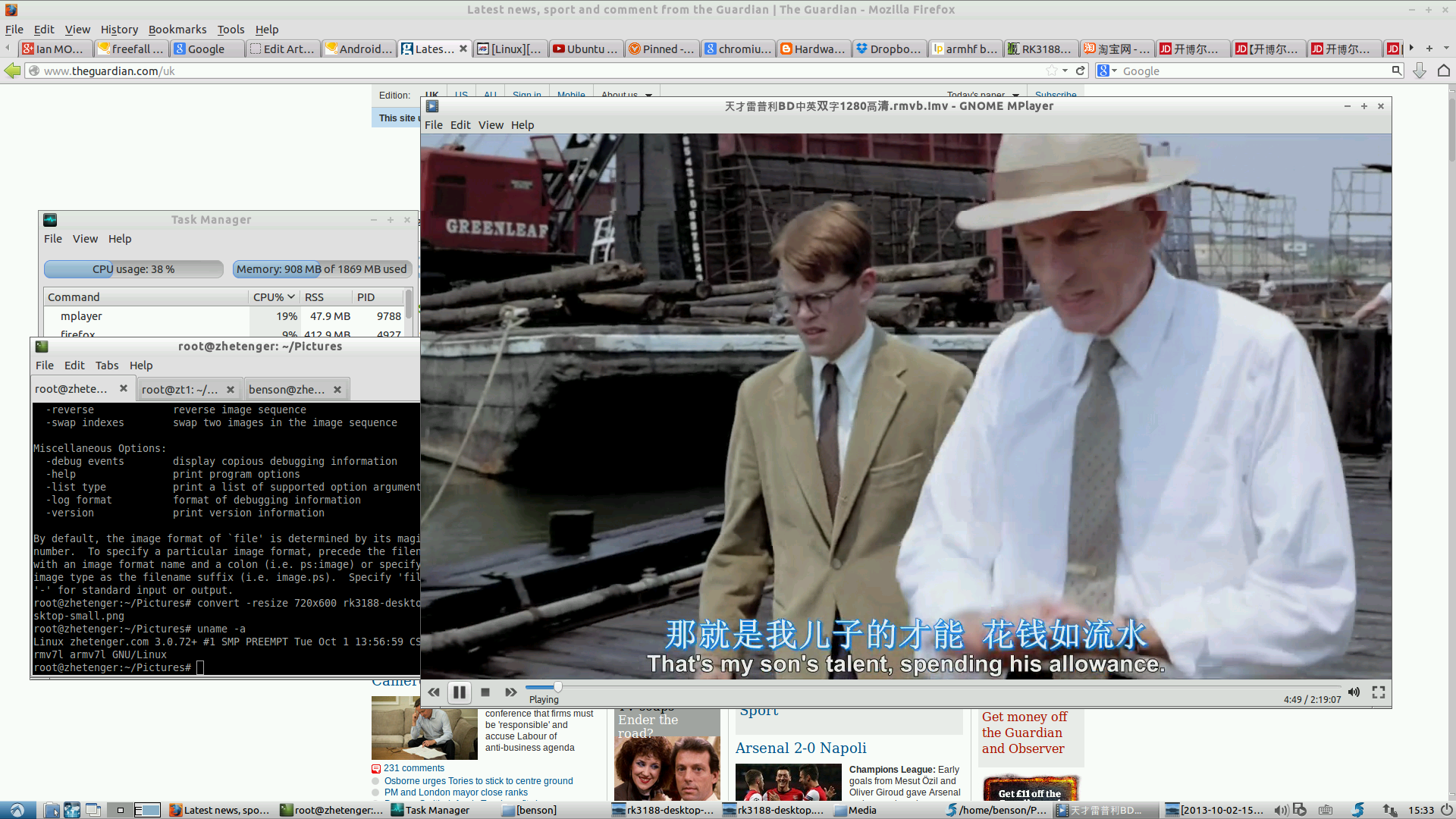The width and height of the screenshot is (1456, 819).
Task: Click the Task Manager process list scrollbar
Action: [x=409, y=303]
